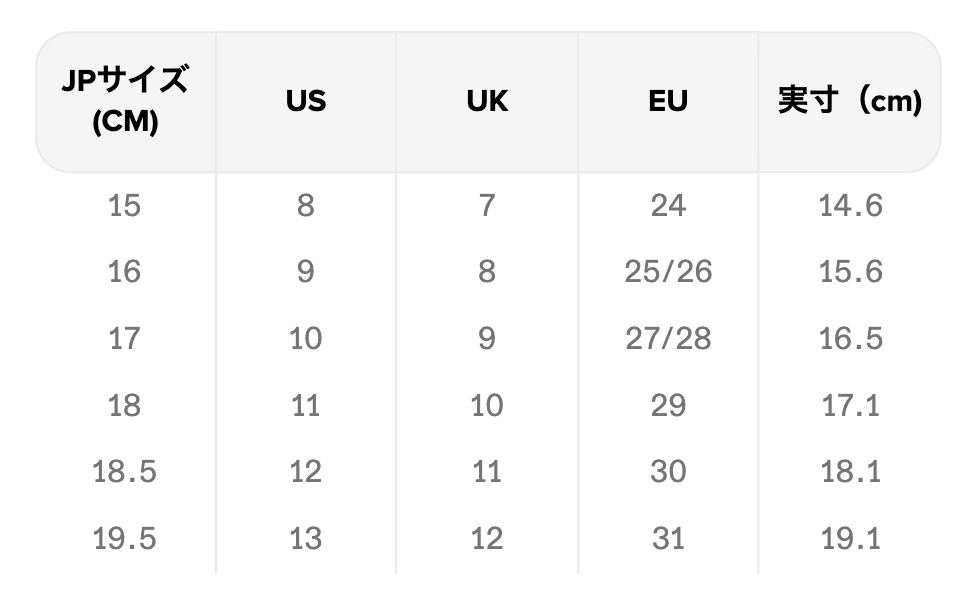This screenshot has height=602, width=970.
Task: Click the US column header
Action: (x=306, y=101)
